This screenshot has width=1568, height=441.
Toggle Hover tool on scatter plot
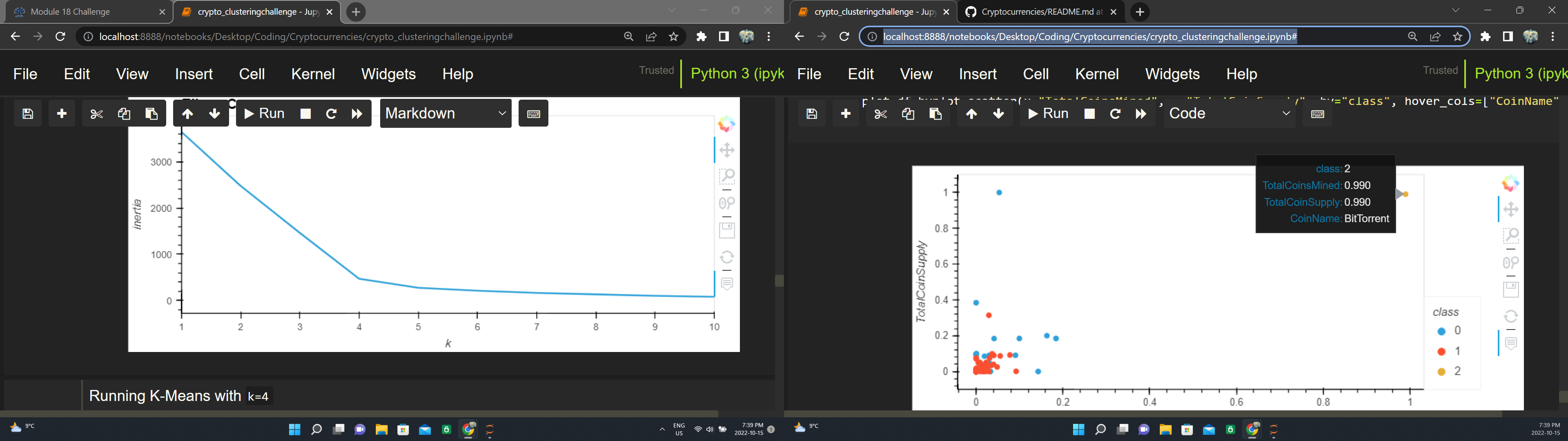(x=1511, y=343)
